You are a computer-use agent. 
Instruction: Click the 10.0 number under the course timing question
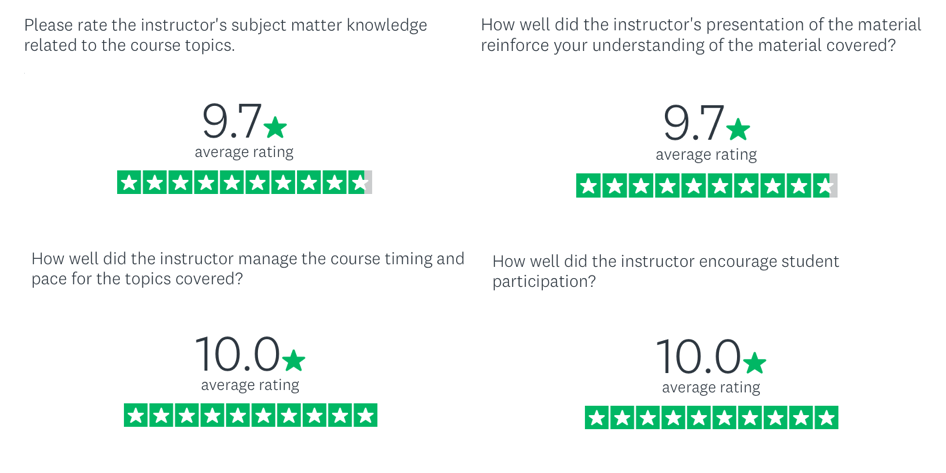(x=238, y=354)
